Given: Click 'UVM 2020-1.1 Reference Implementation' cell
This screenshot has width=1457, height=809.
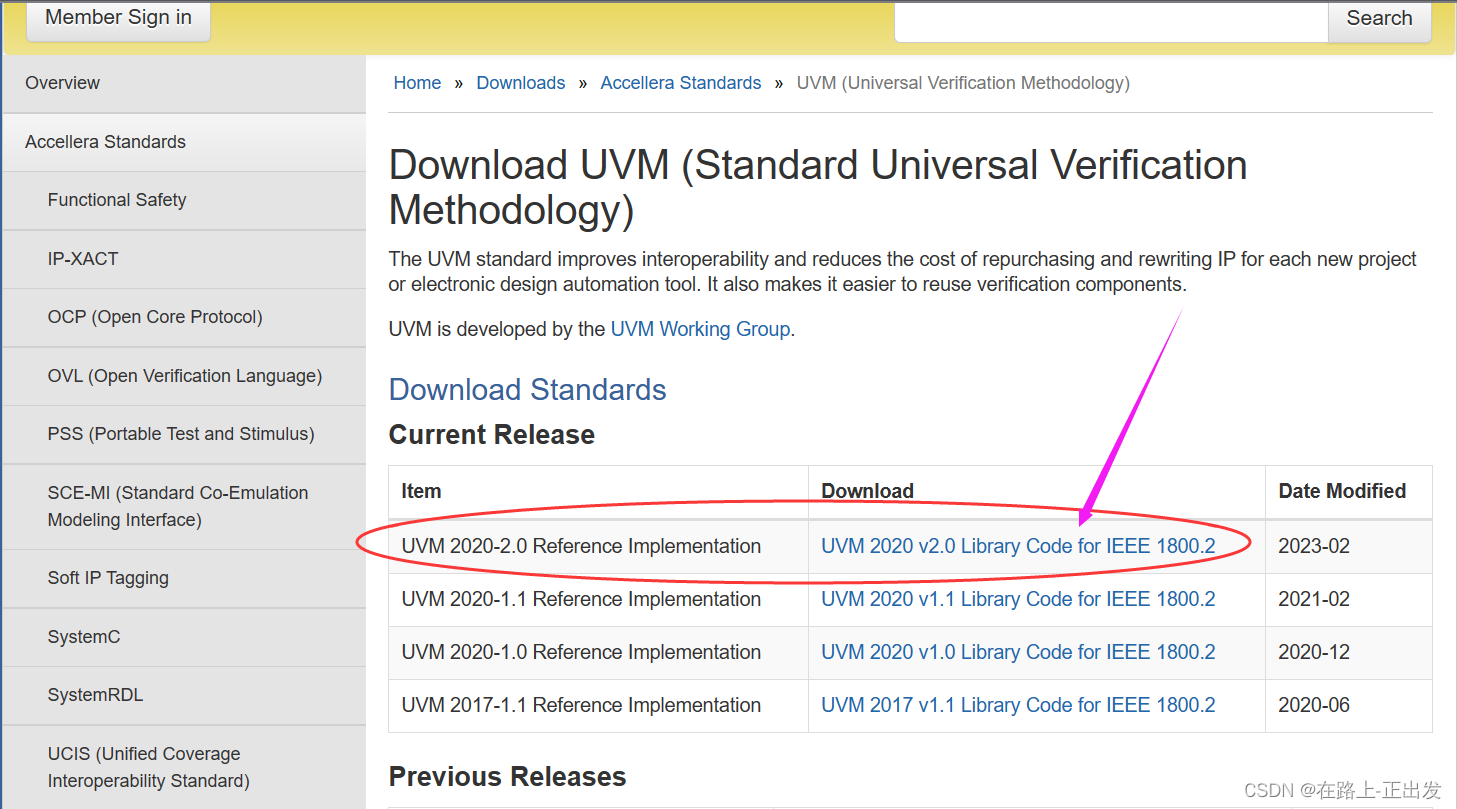Looking at the screenshot, I should coord(599,599).
